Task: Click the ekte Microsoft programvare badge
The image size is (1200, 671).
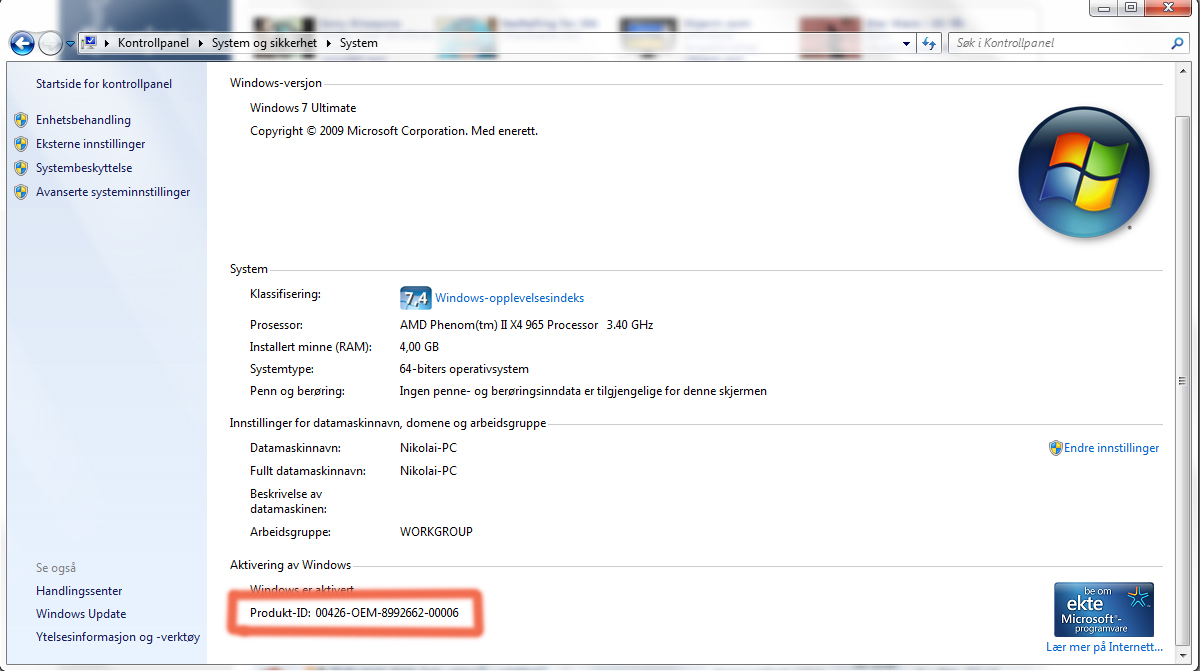Action: pyautogui.click(x=1104, y=610)
